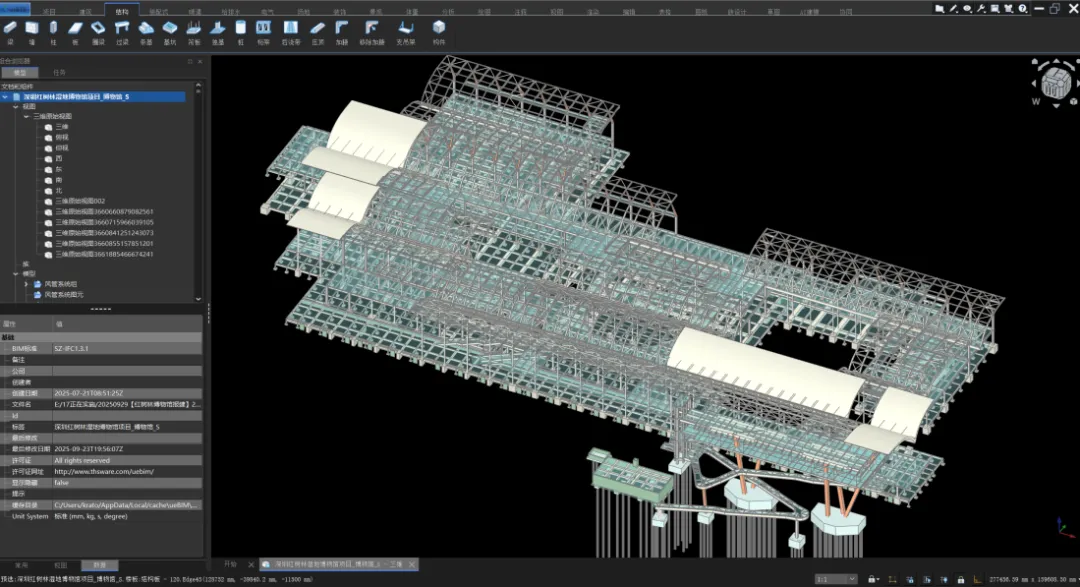1080x587 pixels.
Task: Open the 项目 ribbon tab
Action: click(49, 12)
